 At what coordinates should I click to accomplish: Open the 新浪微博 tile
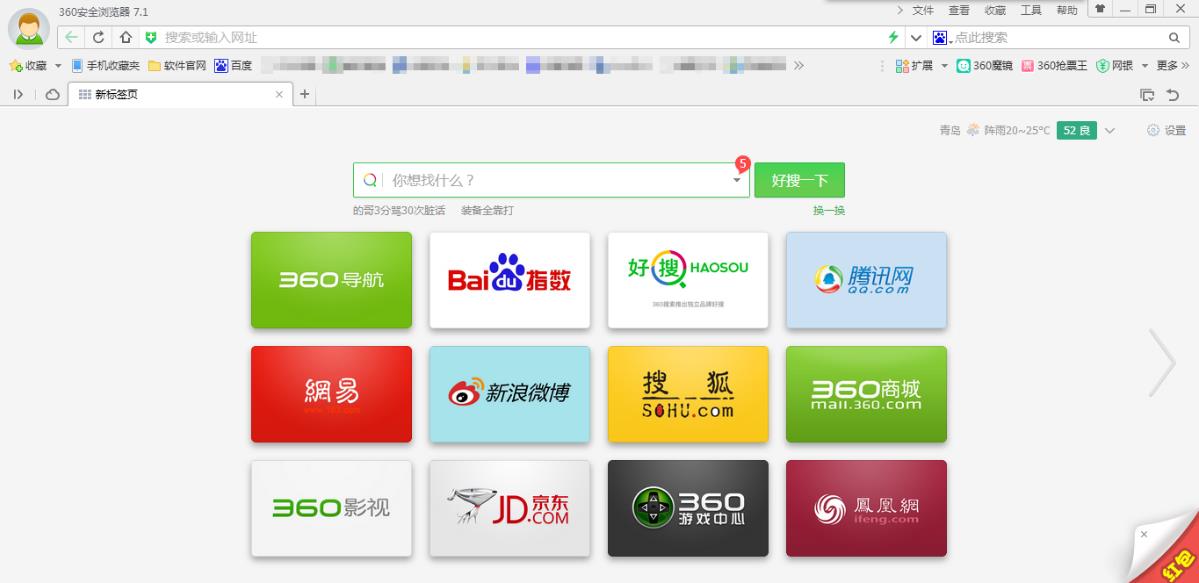point(509,394)
